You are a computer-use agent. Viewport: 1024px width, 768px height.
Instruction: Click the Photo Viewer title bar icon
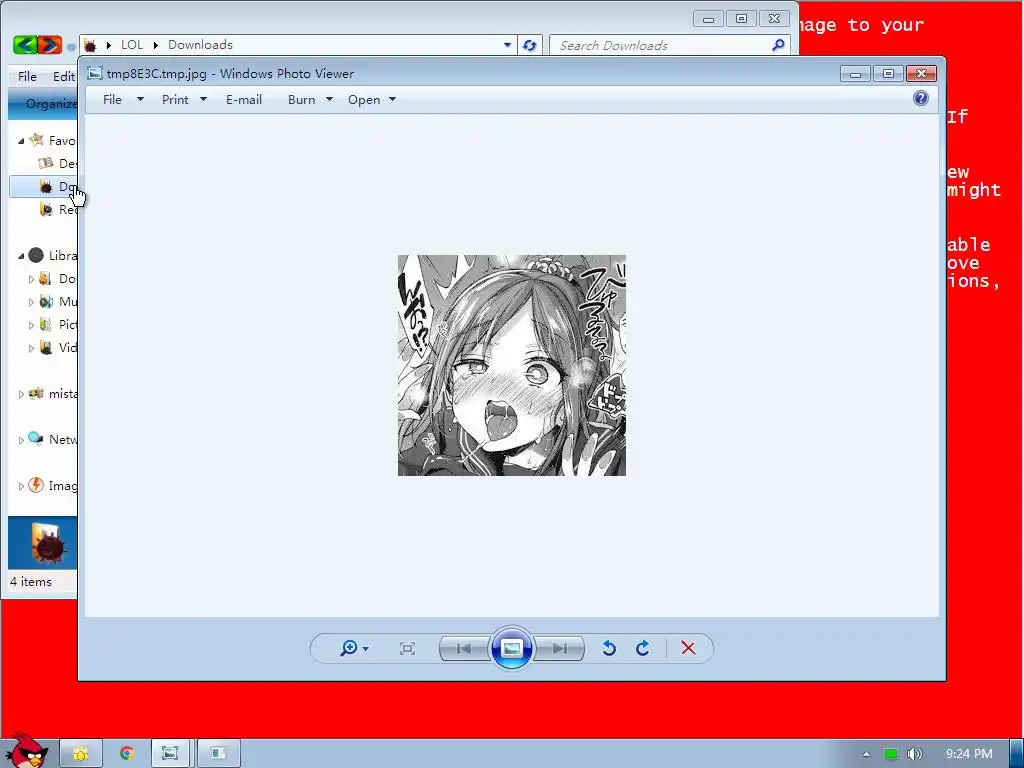95,73
